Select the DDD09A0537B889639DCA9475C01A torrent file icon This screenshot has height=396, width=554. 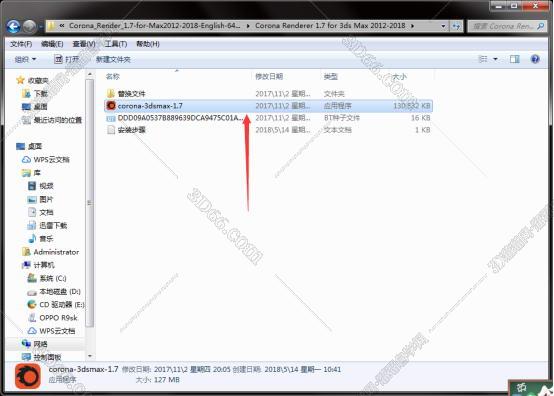tap(111, 118)
